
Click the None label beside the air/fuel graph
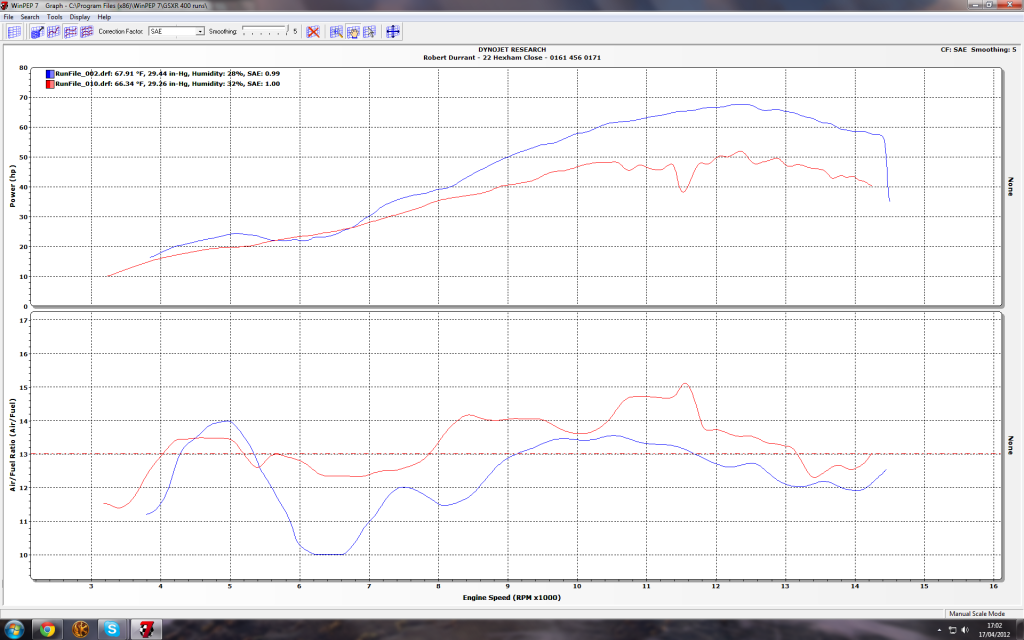pos(1010,445)
